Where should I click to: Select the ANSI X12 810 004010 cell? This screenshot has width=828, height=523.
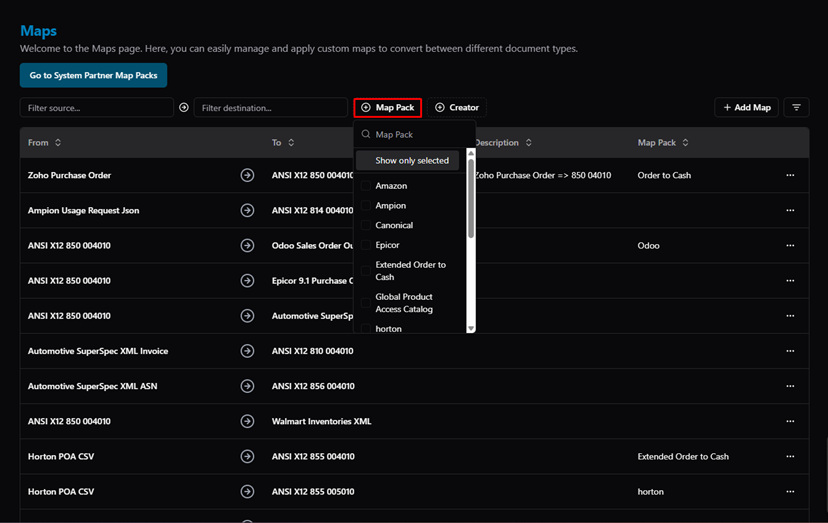(x=313, y=351)
